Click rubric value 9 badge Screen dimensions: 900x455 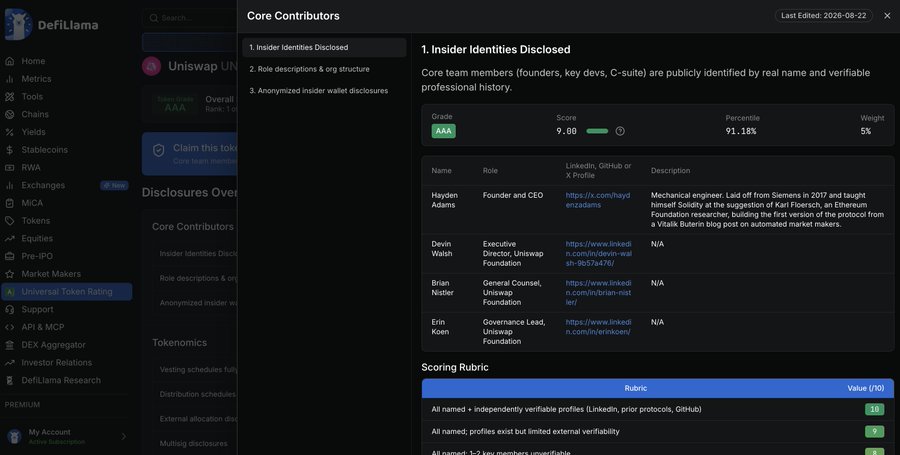(x=874, y=431)
